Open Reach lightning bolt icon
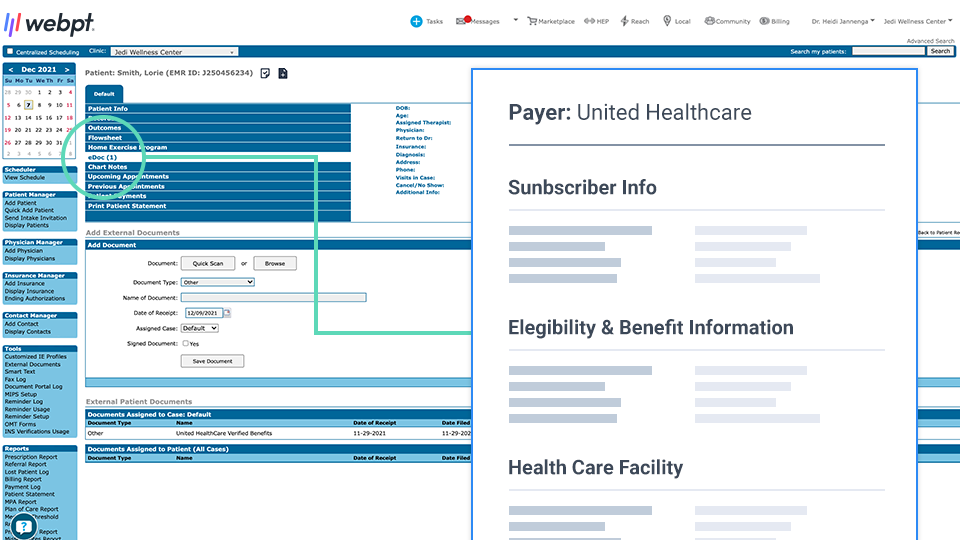Viewport: 960px width, 540px height. tap(624, 21)
